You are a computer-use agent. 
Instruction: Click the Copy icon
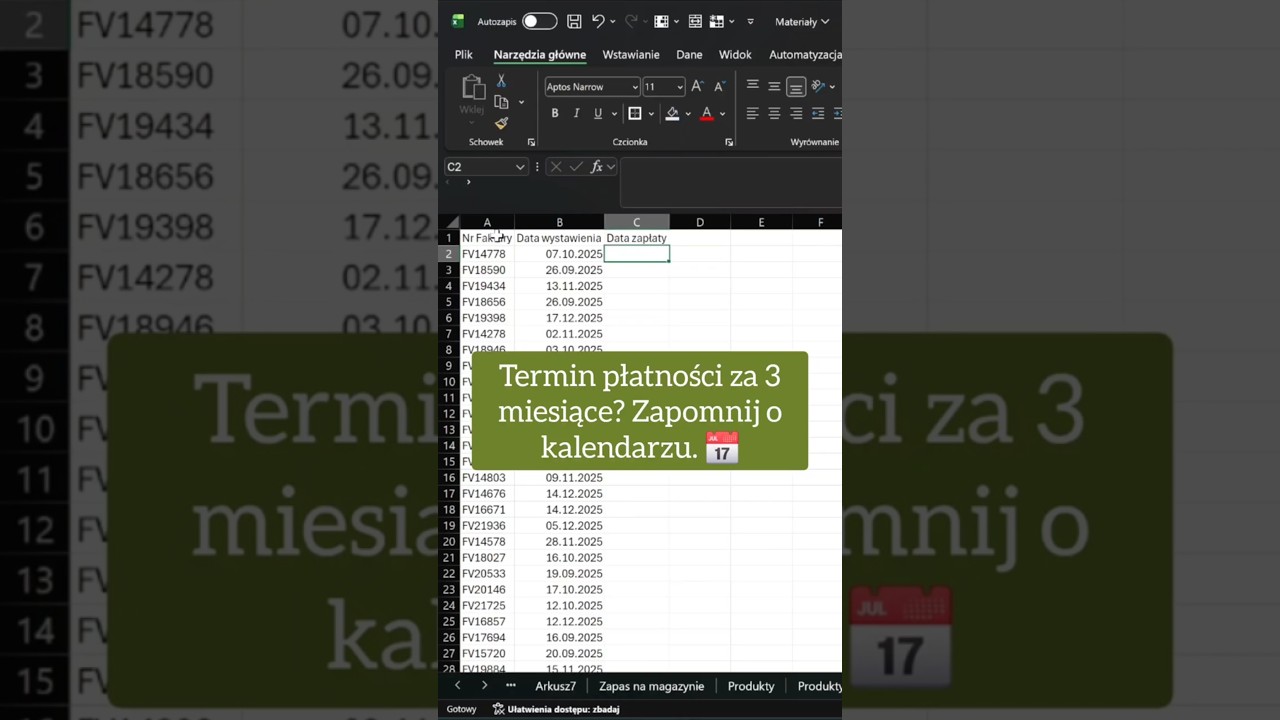point(501,102)
